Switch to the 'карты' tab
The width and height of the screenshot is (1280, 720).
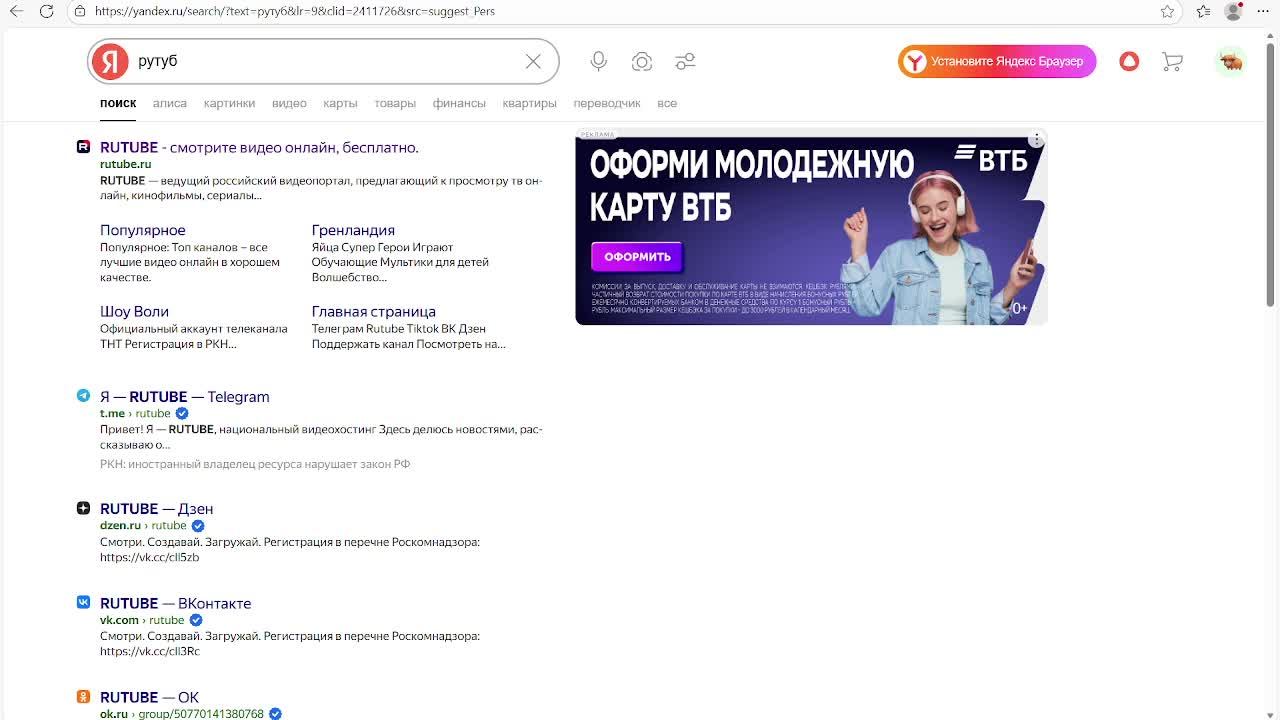(x=340, y=103)
